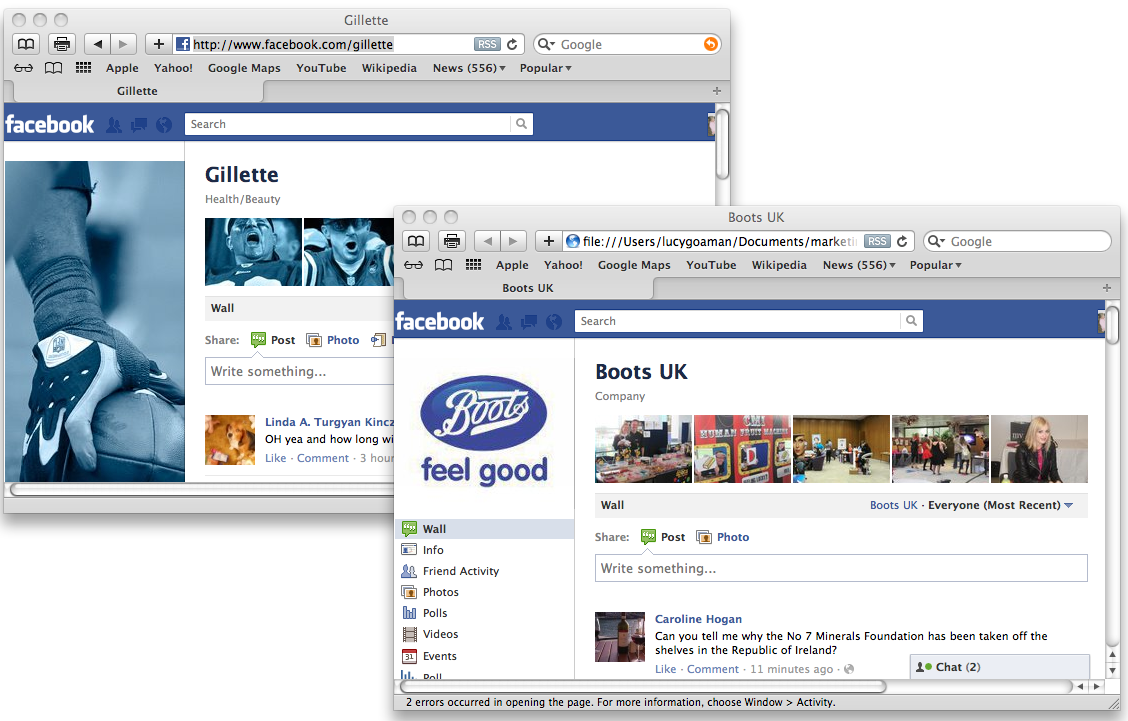Open Facebook friend requests icon in Boots UK window

(504, 322)
